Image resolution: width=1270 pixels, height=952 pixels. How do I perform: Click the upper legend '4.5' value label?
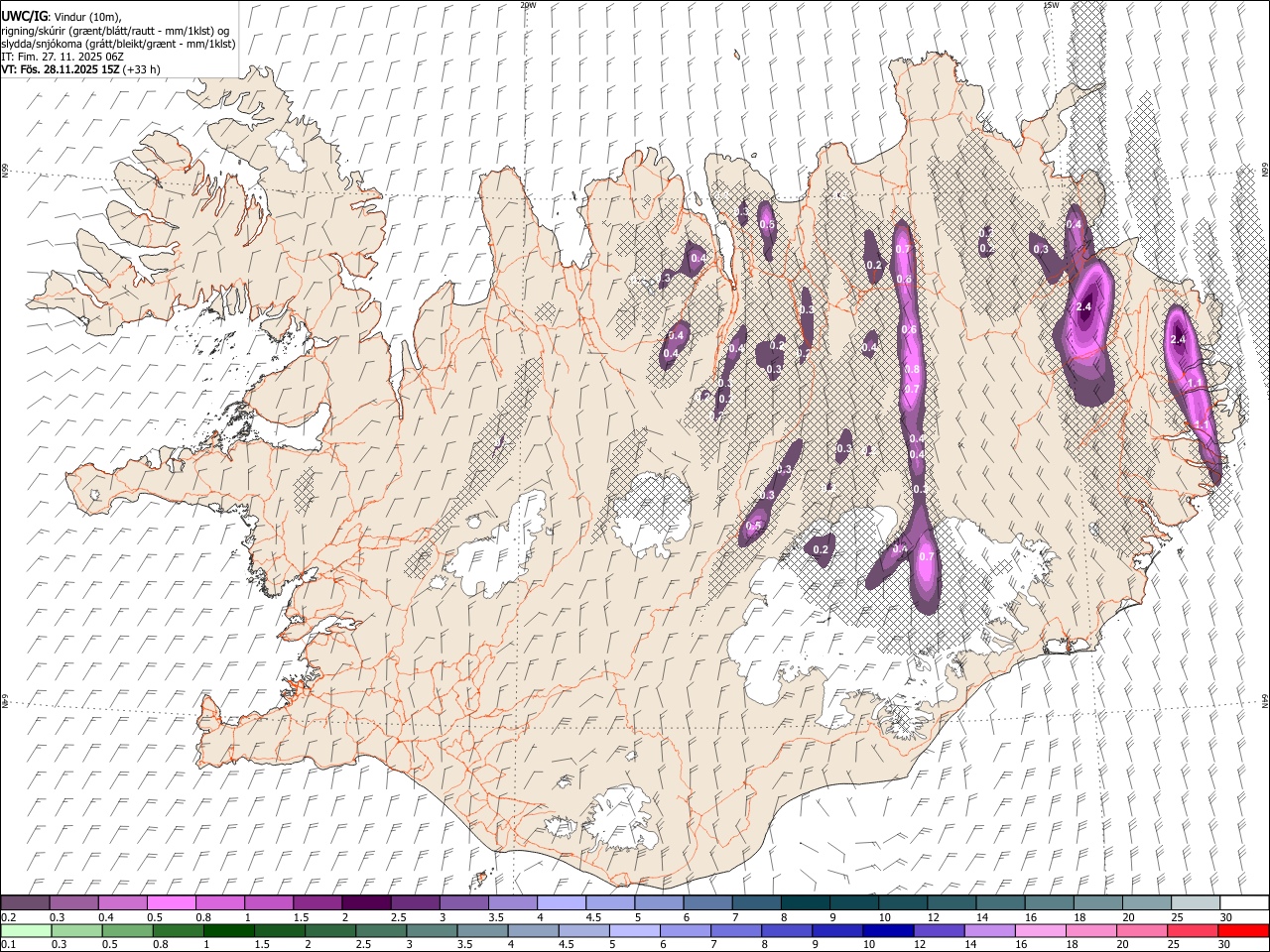593,917
